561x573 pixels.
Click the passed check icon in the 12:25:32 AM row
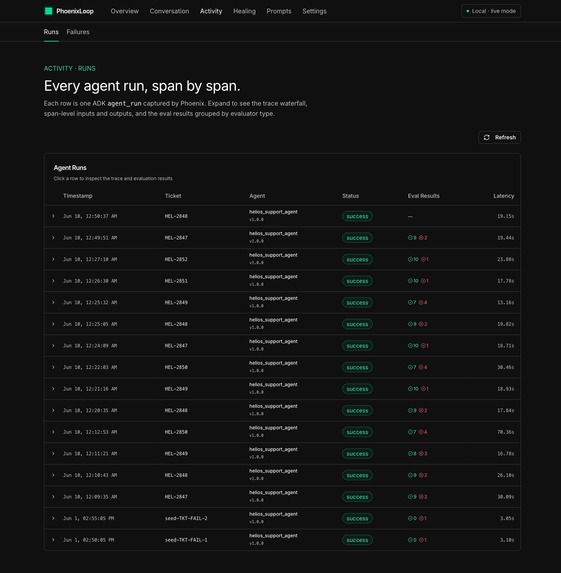click(x=410, y=303)
